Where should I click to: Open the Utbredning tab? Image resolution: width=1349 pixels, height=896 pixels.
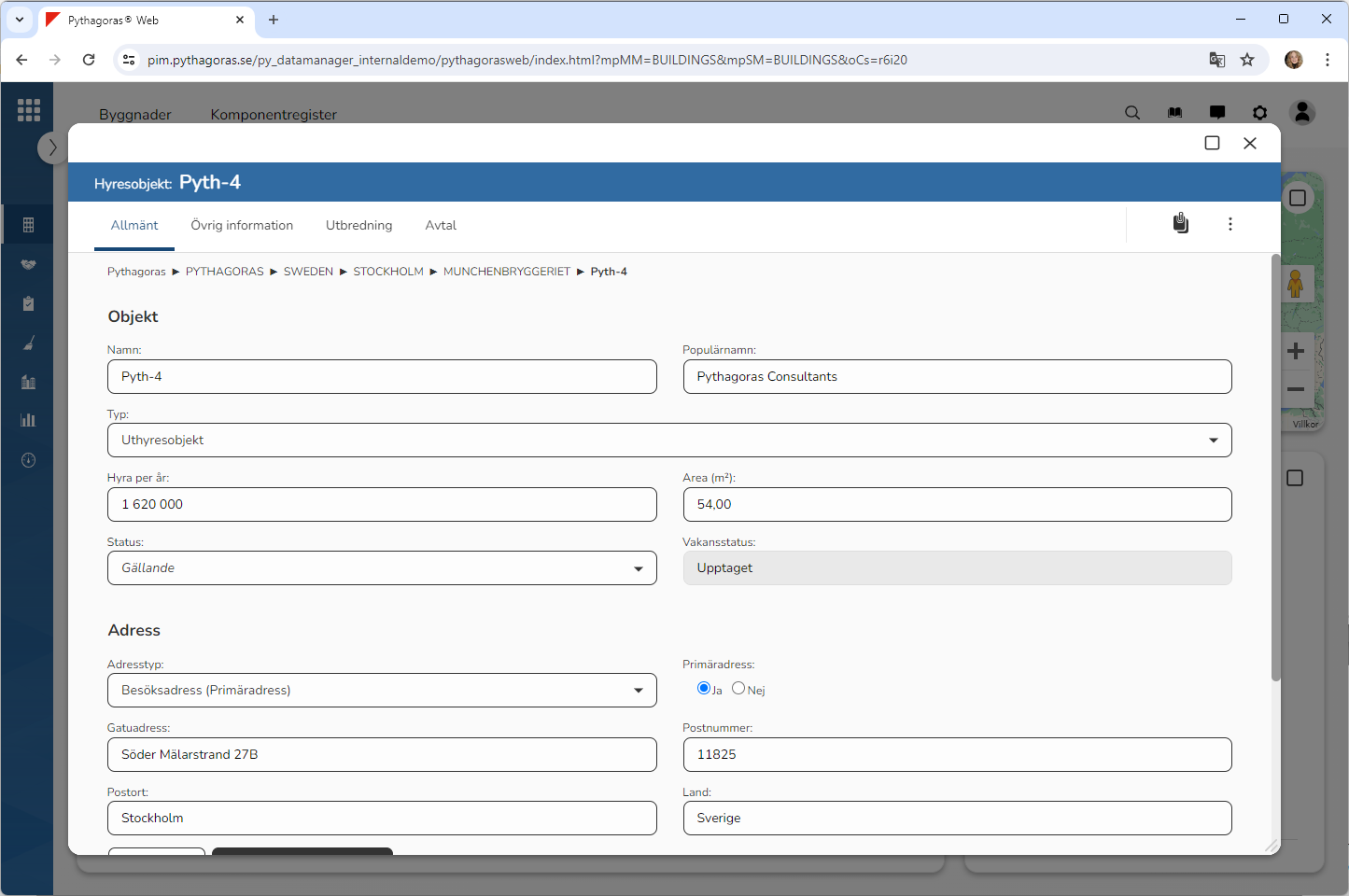358,226
